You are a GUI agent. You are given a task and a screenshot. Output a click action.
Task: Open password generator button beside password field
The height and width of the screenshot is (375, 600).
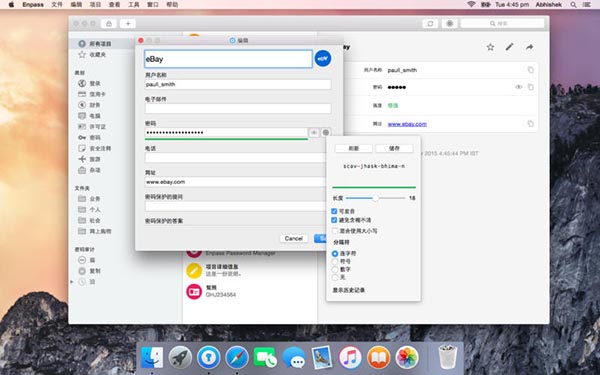coord(326,132)
